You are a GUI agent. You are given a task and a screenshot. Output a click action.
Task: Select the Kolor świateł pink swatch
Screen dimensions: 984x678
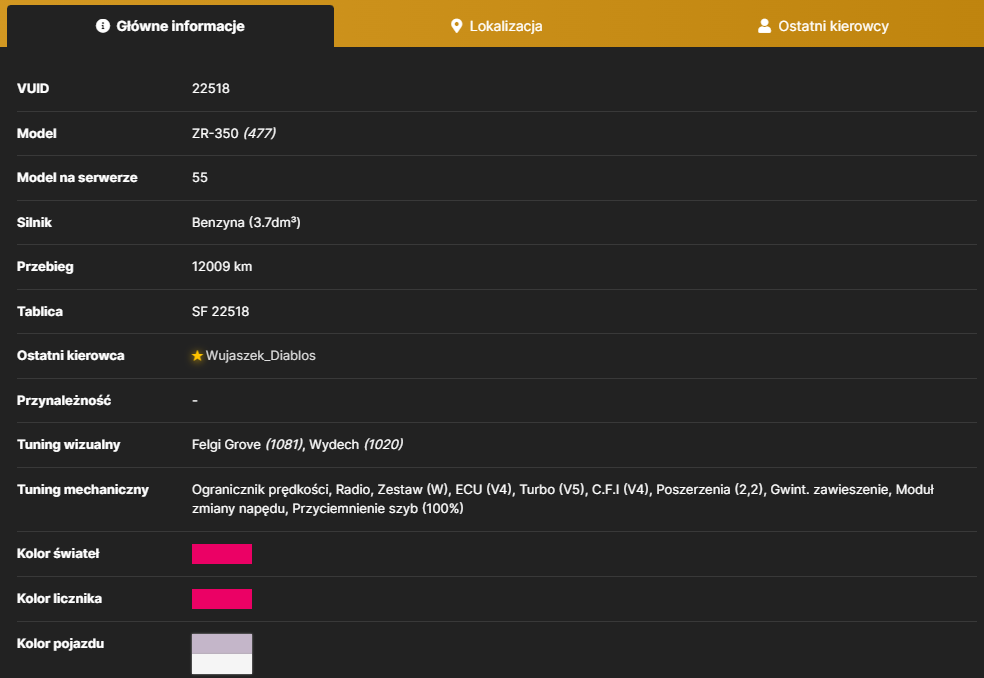222,554
